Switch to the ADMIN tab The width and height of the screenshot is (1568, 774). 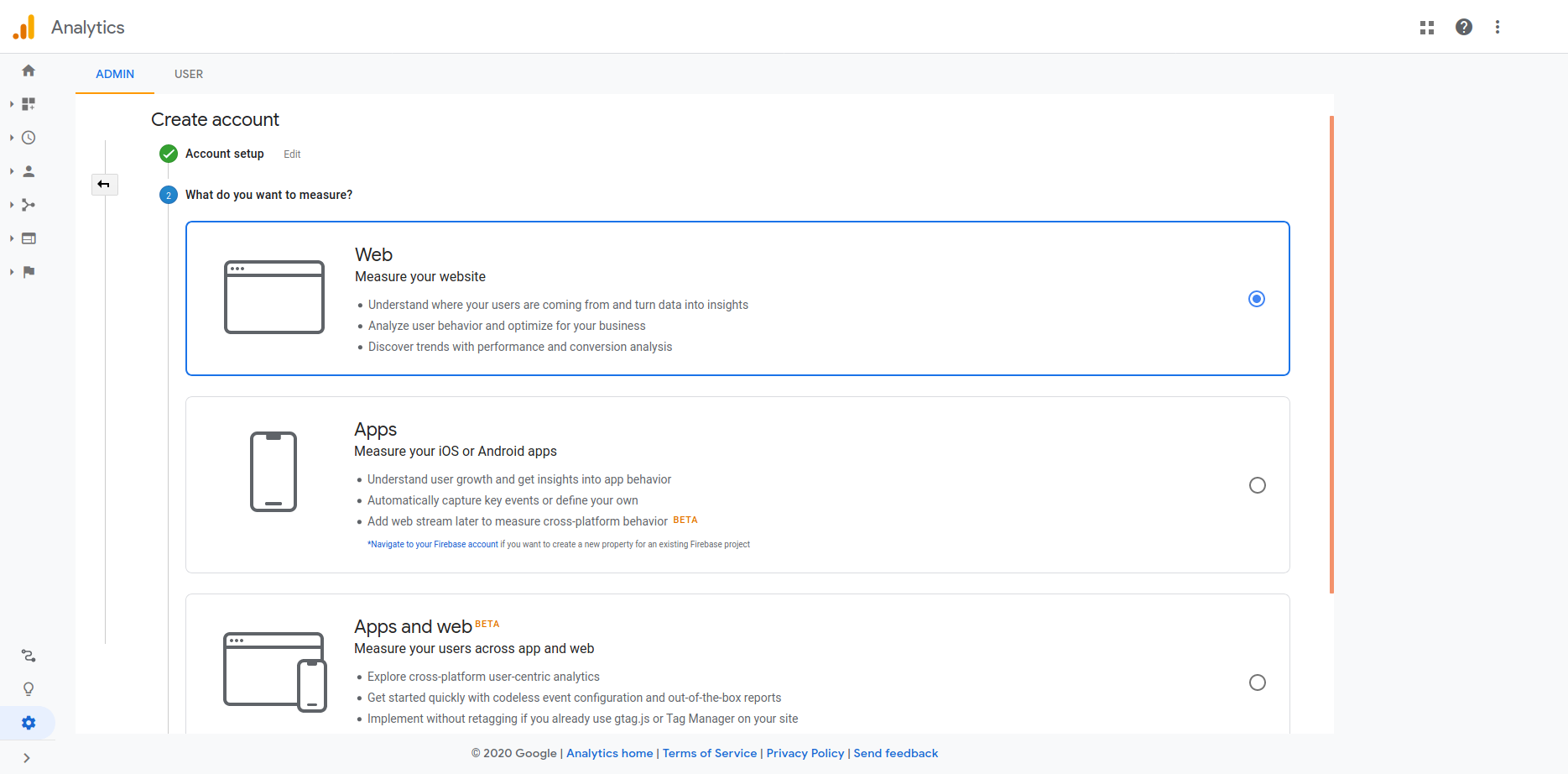pos(115,74)
